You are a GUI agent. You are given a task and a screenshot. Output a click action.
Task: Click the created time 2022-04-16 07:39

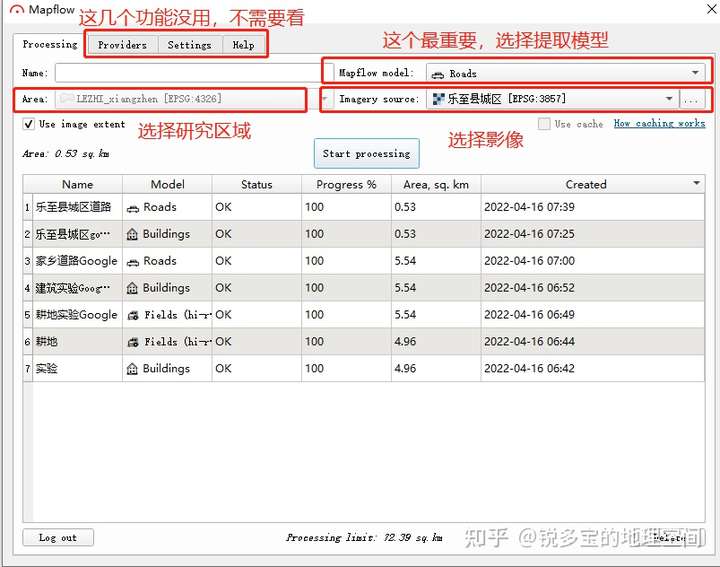coord(529,207)
